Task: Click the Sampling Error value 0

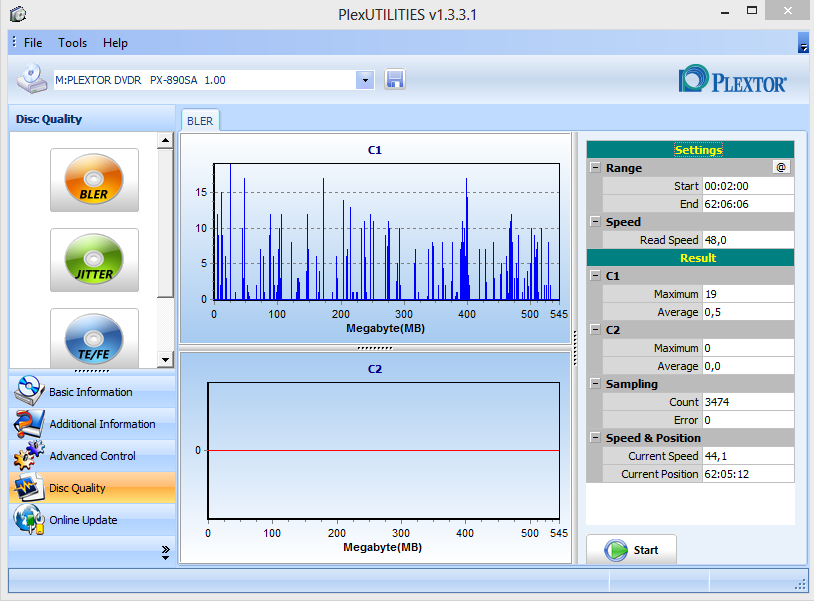Action: tap(749, 420)
